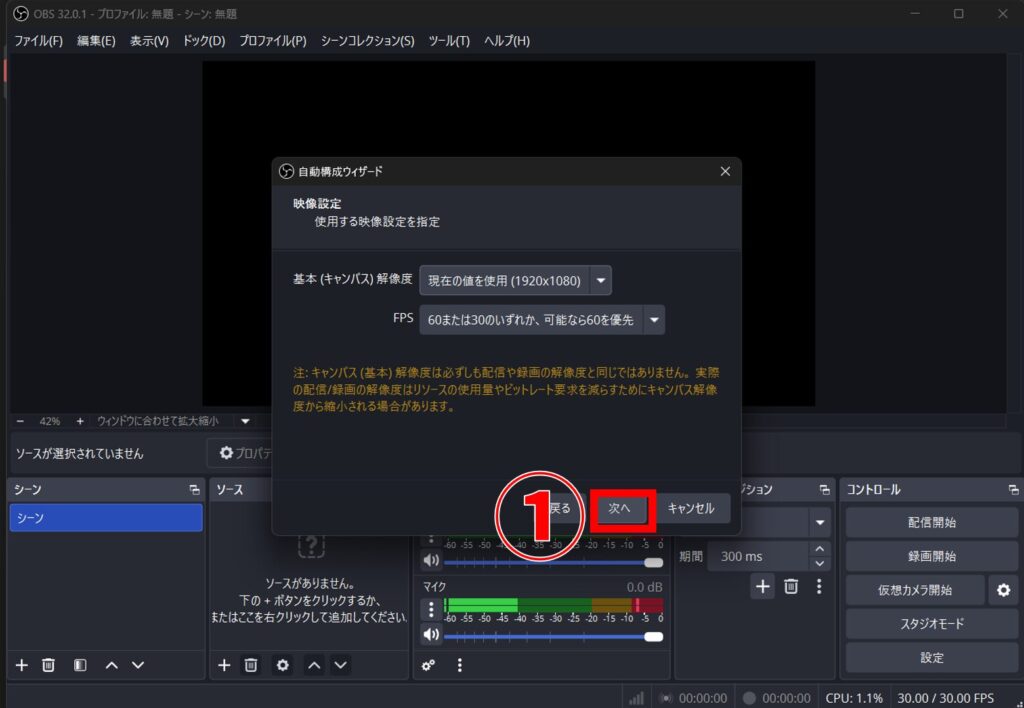Screen dimensions: 1024x708
Task: Open virtual camera settings gear
Action: pyautogui.click(x=1004, y=590)
